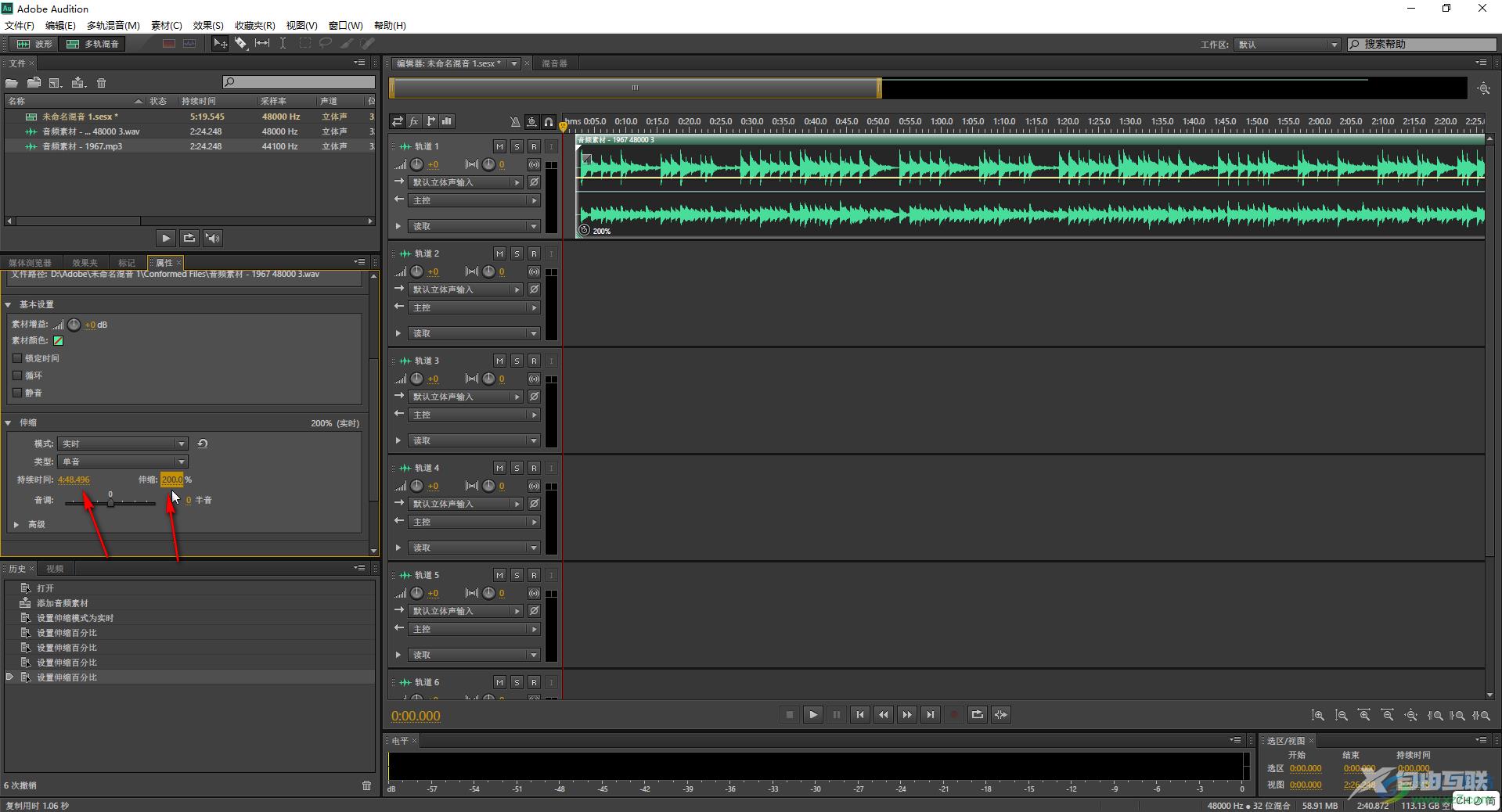Screen dimensions: 1502x812
Task: Open the Window menu
Action: pos(345,26)
